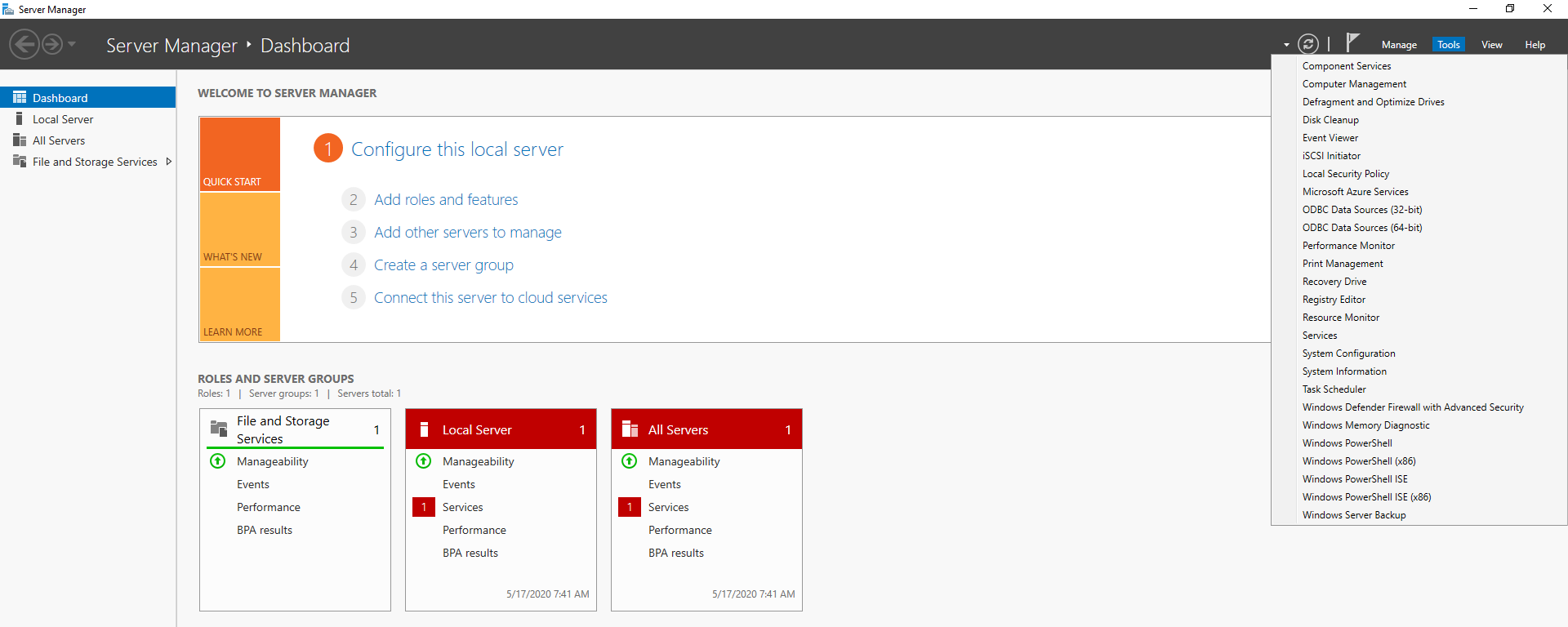The width and height of the screenshot is (1568, 627).
Task: Click the back navigation arrow
Action: (x=24, y=44)
